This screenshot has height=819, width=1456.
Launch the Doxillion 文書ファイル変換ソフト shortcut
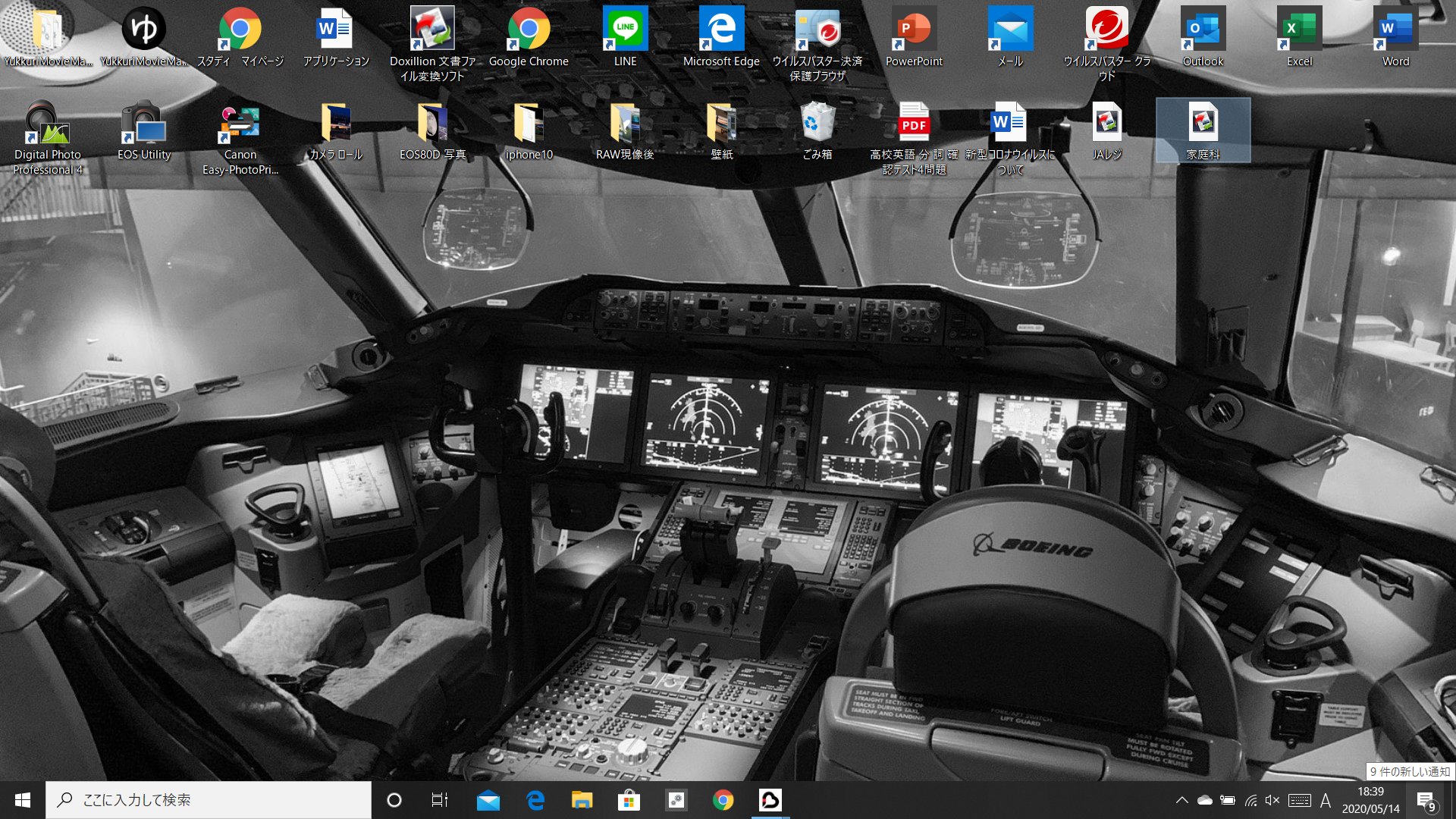point(432,44)
